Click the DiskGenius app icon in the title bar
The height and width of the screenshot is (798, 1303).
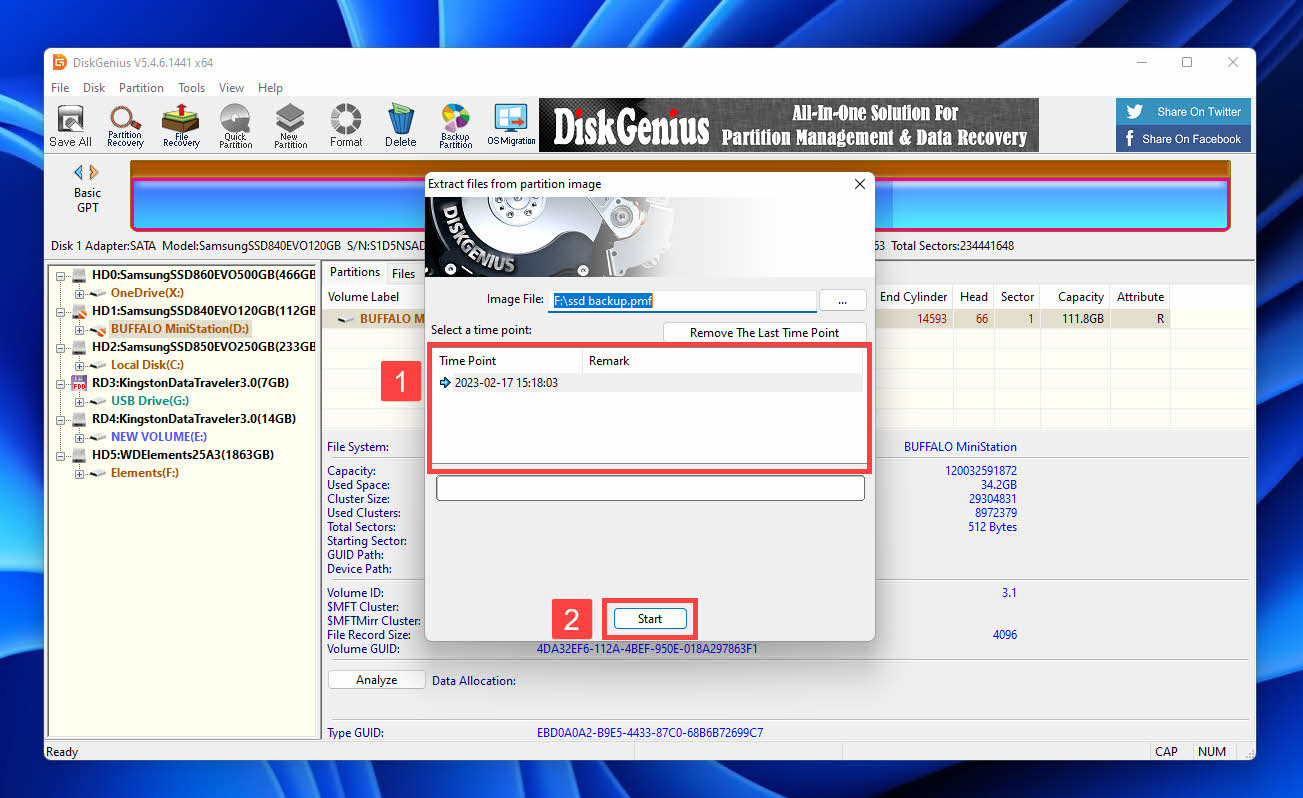click(x=60, y=62)
